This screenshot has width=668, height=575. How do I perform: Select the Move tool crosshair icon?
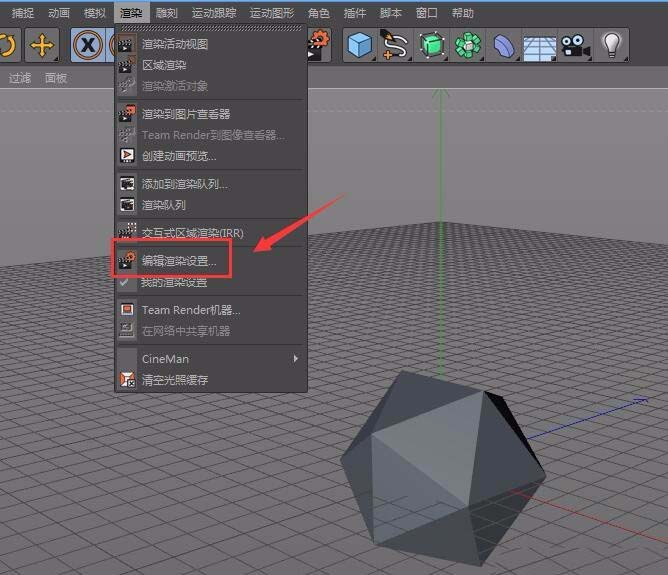coord(42,45)
